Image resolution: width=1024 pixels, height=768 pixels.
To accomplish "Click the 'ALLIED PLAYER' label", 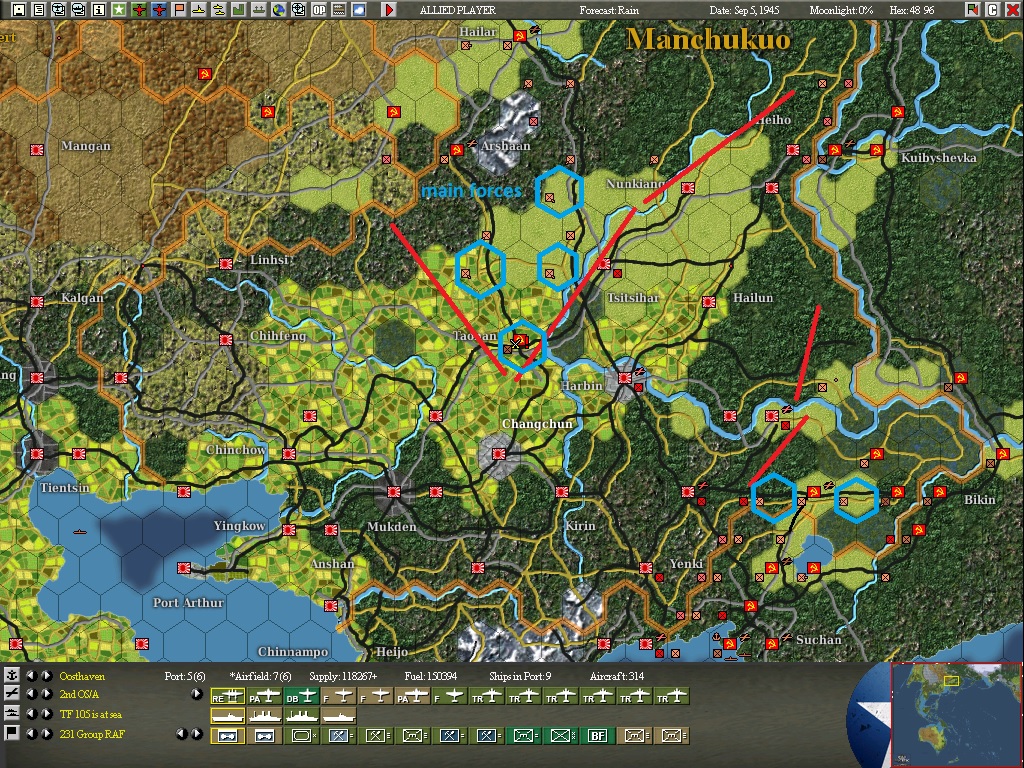I will coord(457,10).
